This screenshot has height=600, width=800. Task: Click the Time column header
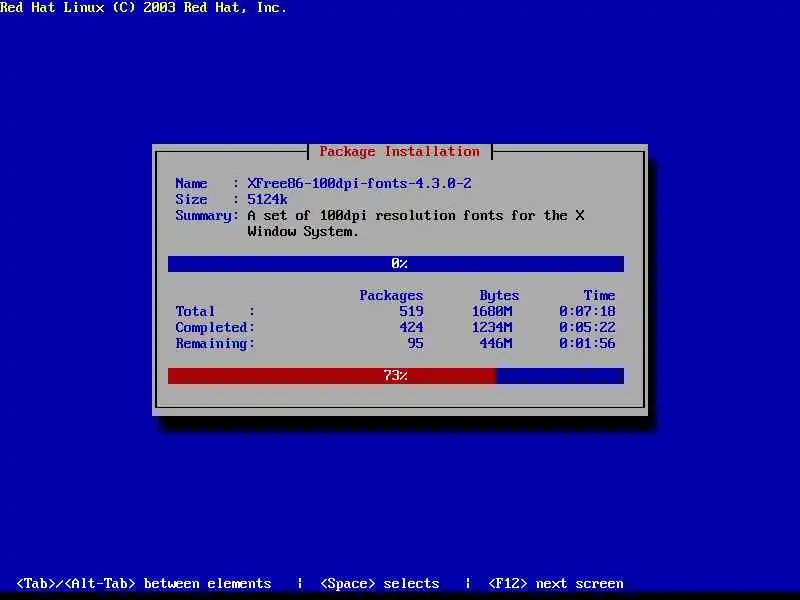[599, 295]
